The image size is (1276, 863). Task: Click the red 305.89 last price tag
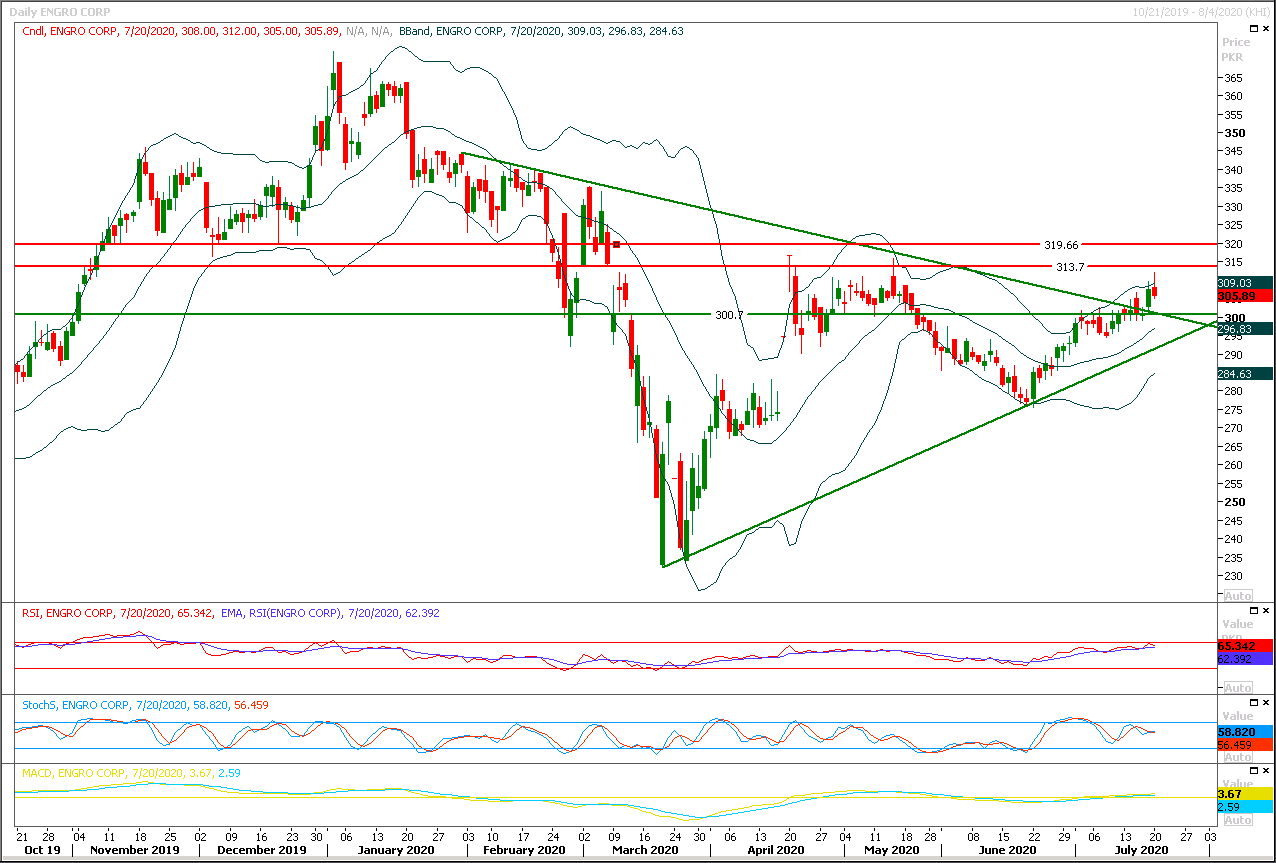1246,296
